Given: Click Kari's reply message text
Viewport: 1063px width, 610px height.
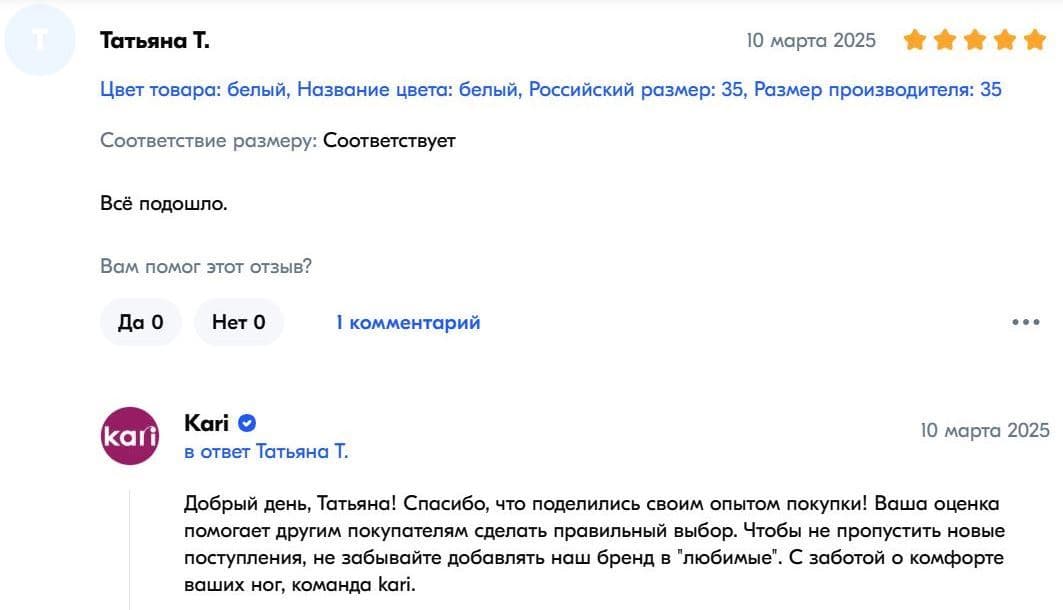Looking at the screenshot, I should point(594,543).
